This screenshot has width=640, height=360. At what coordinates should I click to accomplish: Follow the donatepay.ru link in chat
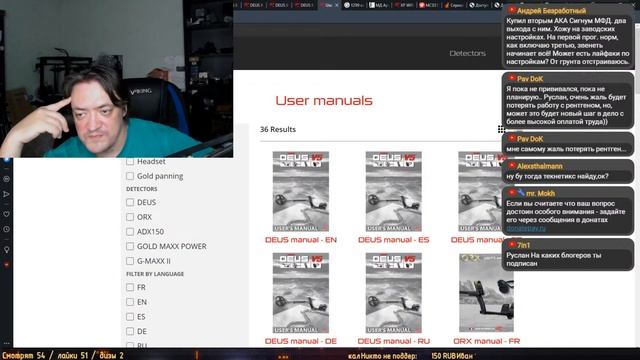526,228
